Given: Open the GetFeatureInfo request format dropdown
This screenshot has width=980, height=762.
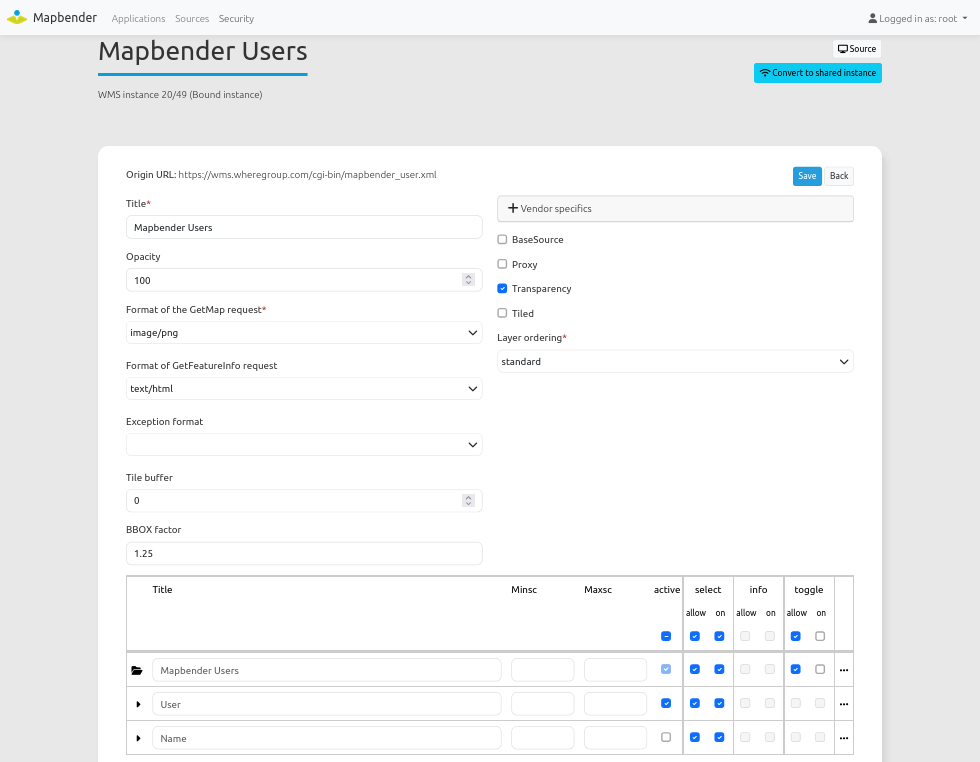Looking at the screenshot, I should pyautogui.click(x=304, y=388).
